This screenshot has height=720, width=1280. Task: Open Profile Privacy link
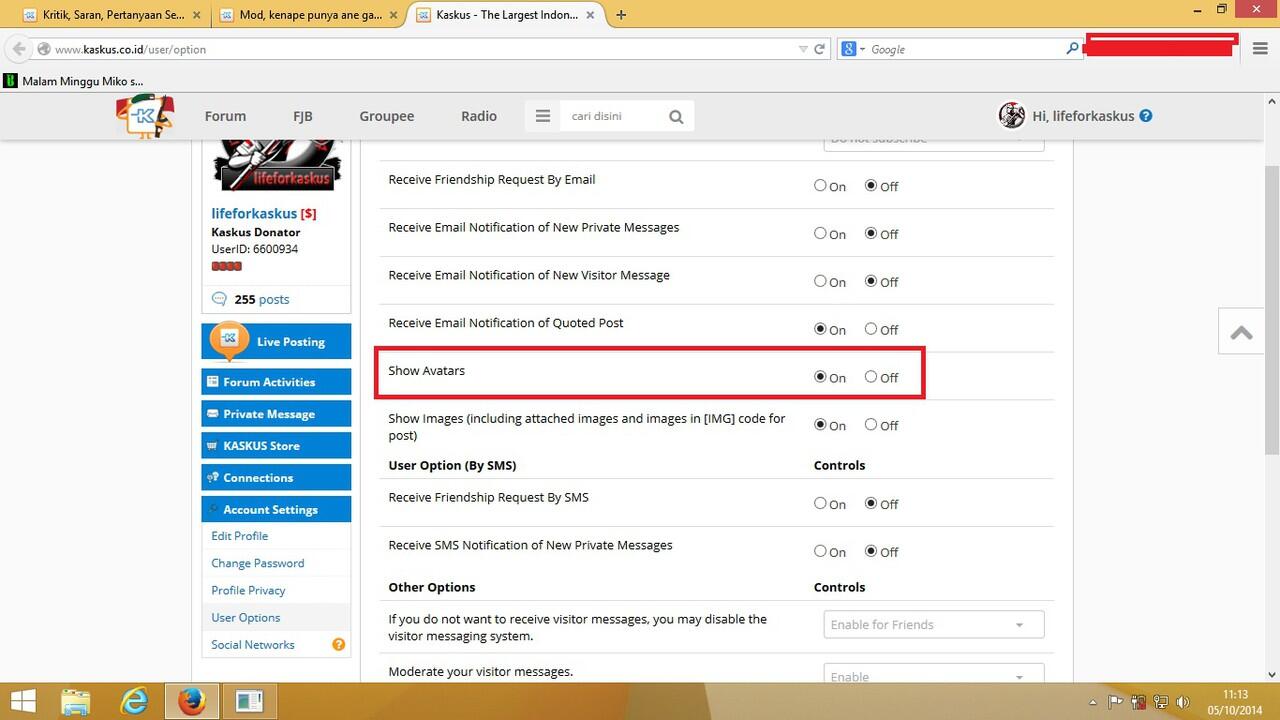pos(248,590)
